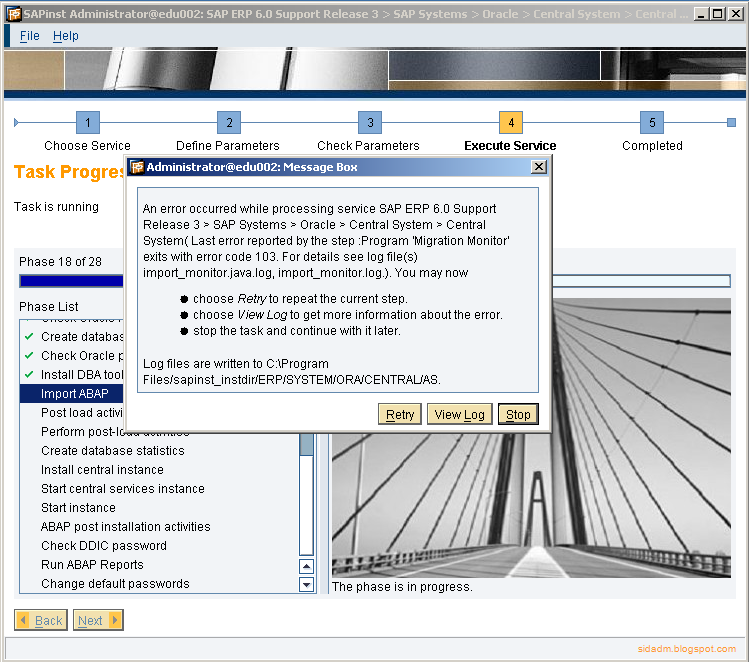Select the Check DDIC password phase
Screen dimensions: 749x662
coord(104,545)
